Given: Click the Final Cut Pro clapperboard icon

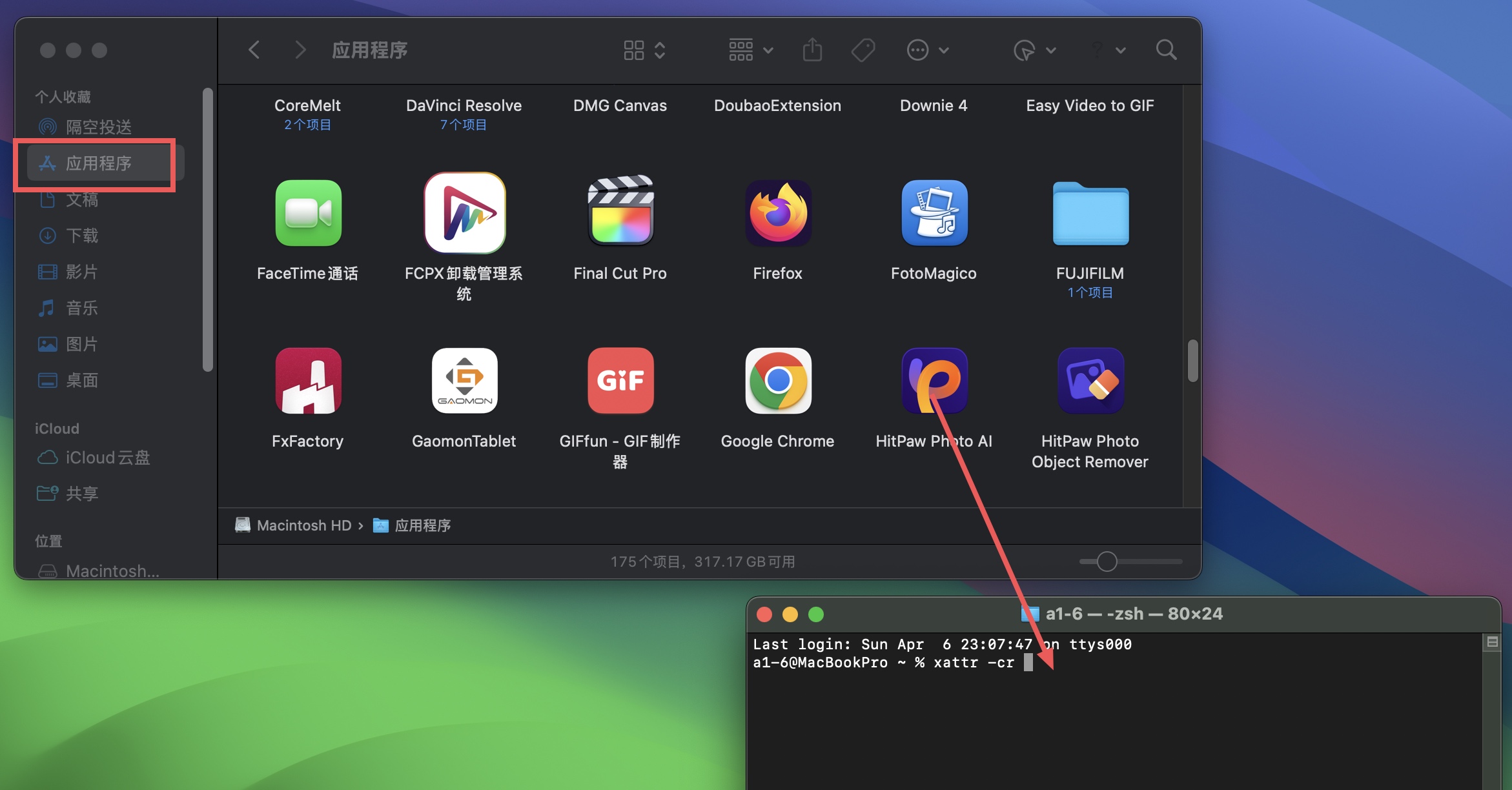Looking at the screenshot, I should coord(620,210).
